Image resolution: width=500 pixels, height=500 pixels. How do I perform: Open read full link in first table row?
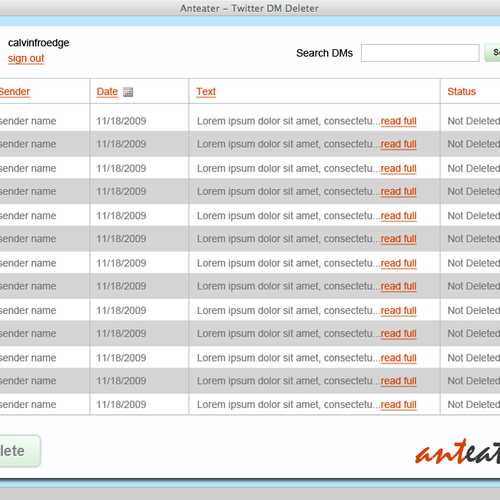(399, 121)
